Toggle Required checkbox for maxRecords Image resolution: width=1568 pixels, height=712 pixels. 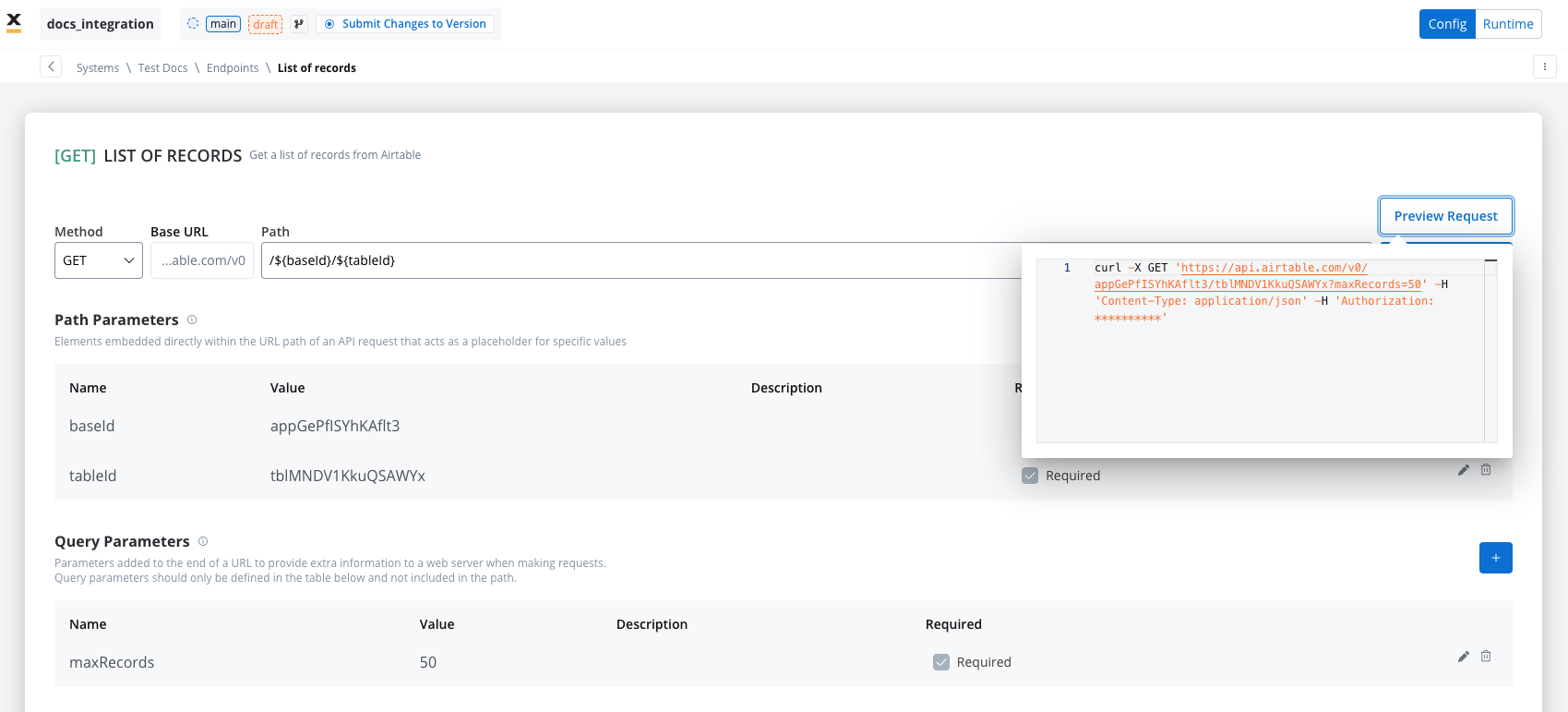(x=941, y=662)
